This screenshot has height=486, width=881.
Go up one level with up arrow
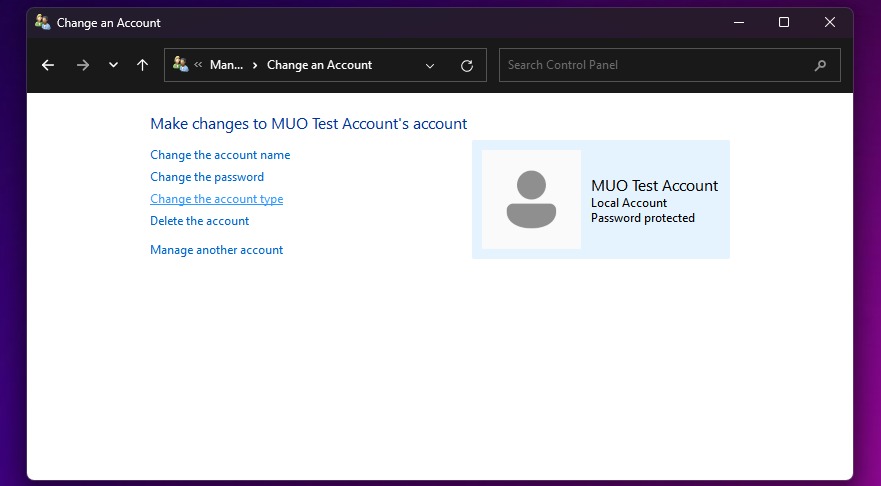point(143,65)
